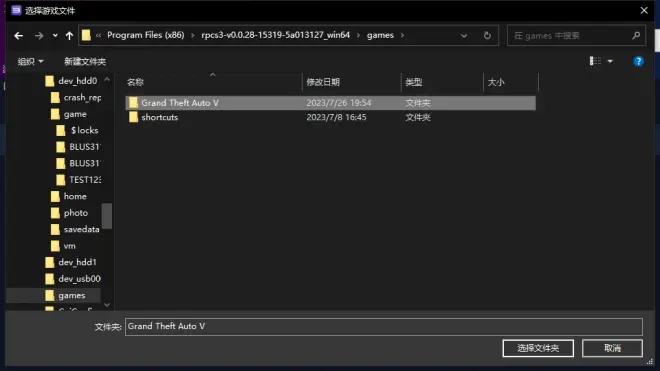The height and width of the screenshot is (371, 660).
Task: Click Program Files (x86) in the address bar
Action: tap(146, 35)
